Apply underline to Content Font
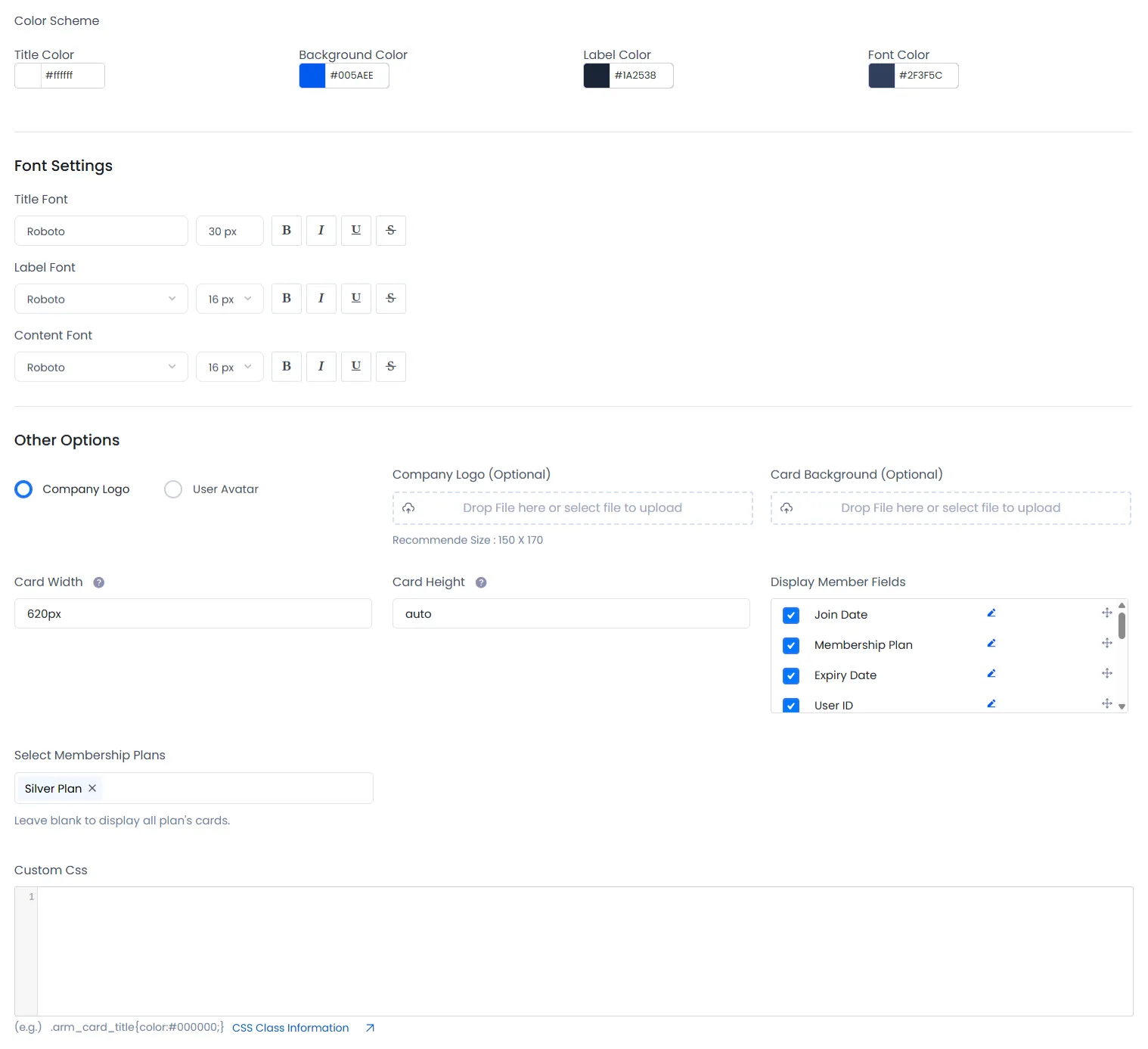Image resolution: width=1148 pixels, height=1049 pixels. [355, 366]
